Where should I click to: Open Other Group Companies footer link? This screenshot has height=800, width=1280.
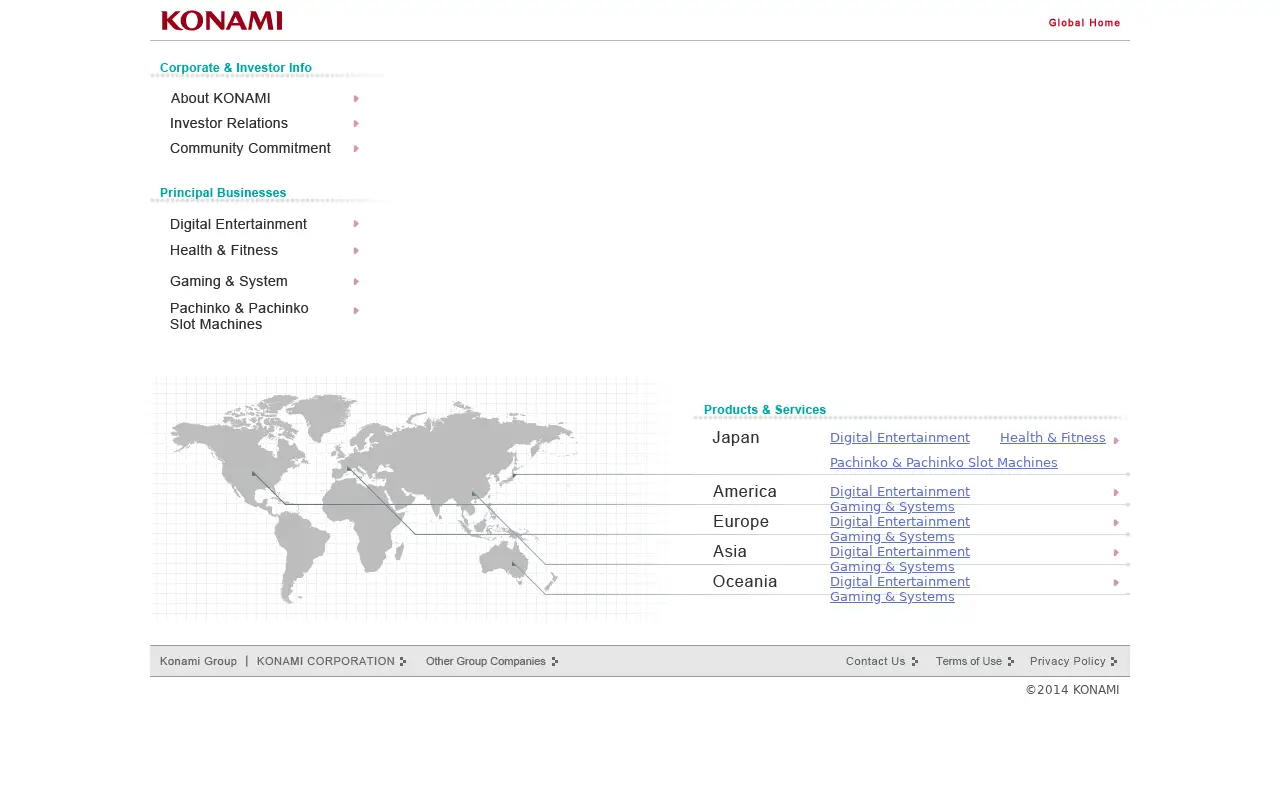[492, 661]
